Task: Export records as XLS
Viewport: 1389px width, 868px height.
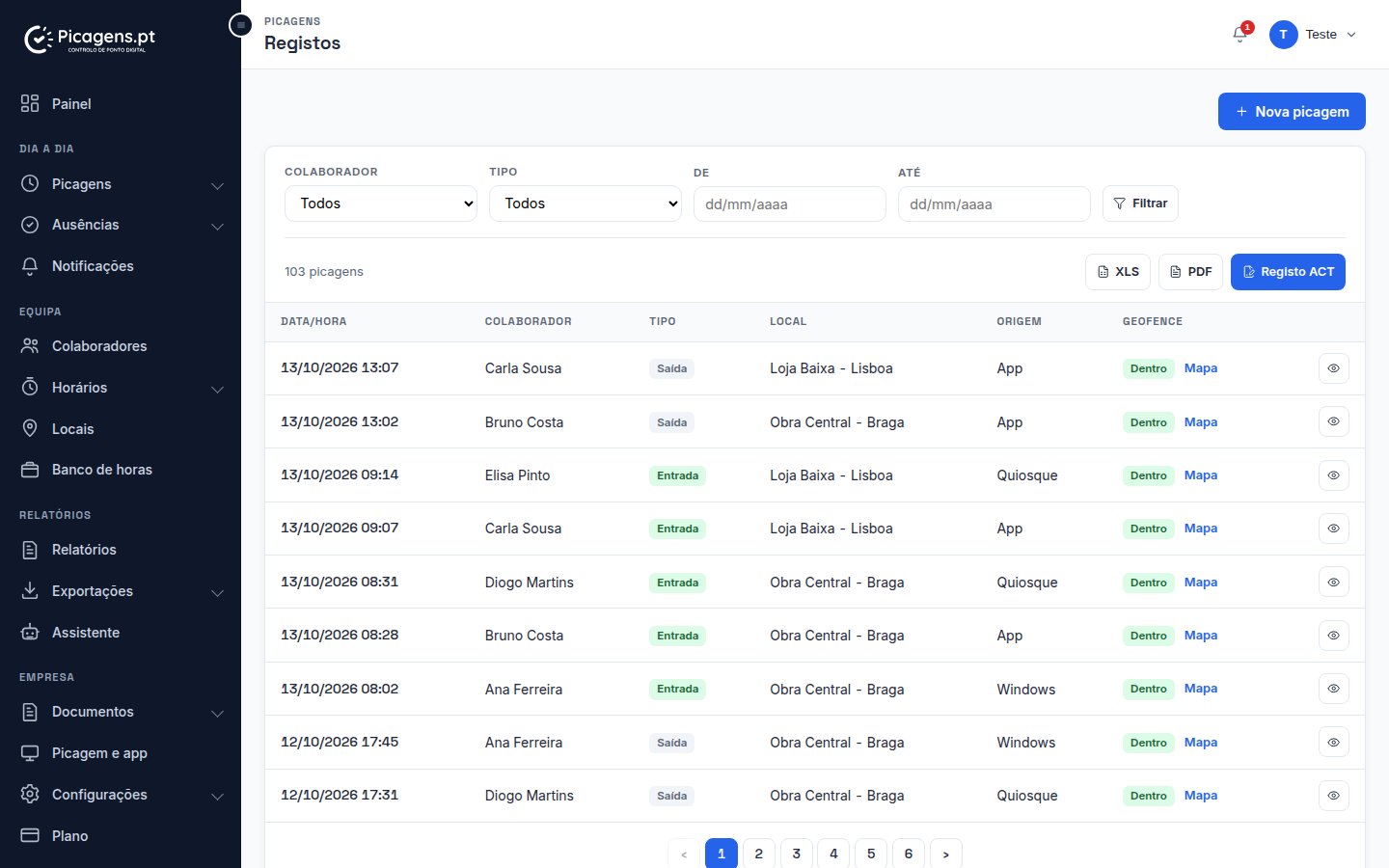Action: coord(1118,272)
